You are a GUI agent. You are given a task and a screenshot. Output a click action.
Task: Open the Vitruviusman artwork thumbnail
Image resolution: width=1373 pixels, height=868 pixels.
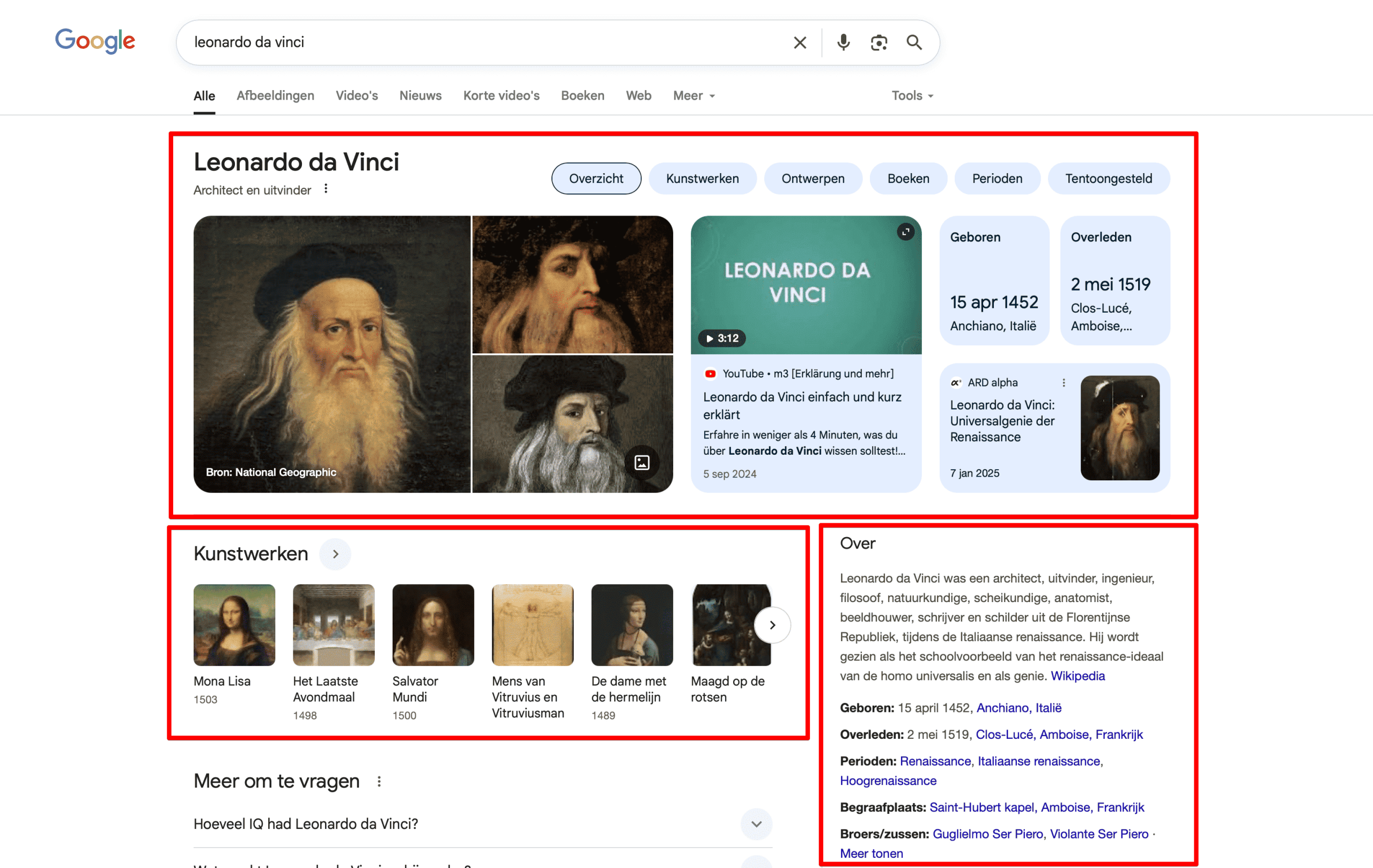point(533,625)
